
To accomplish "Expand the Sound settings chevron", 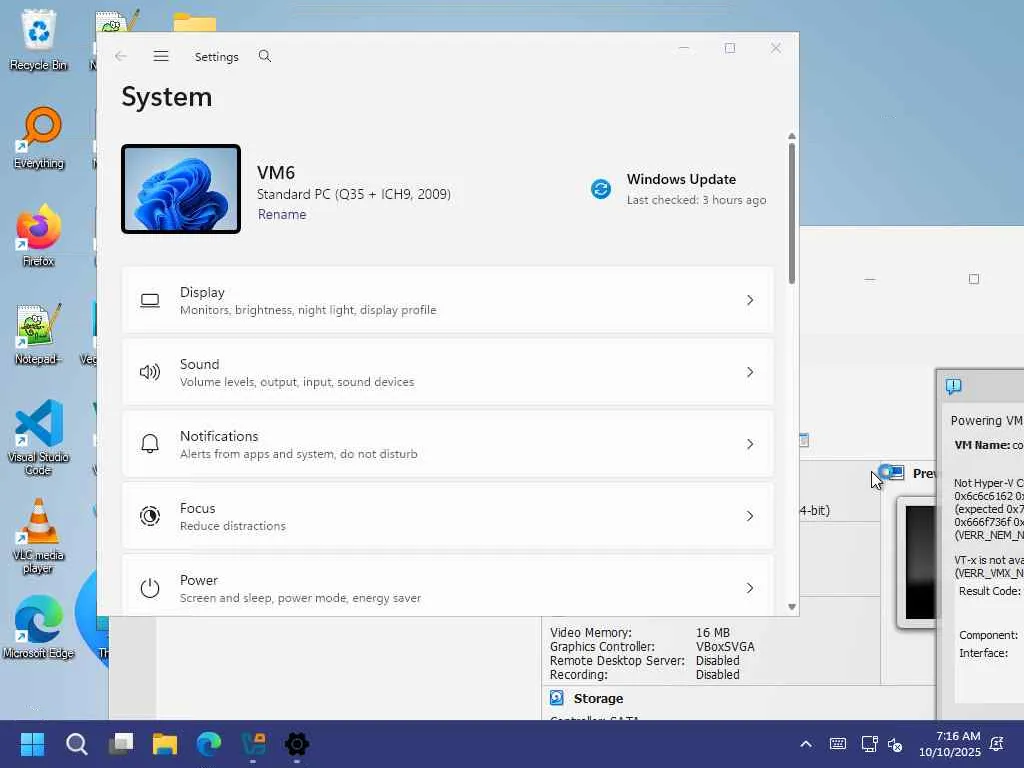I will [750, 372].
